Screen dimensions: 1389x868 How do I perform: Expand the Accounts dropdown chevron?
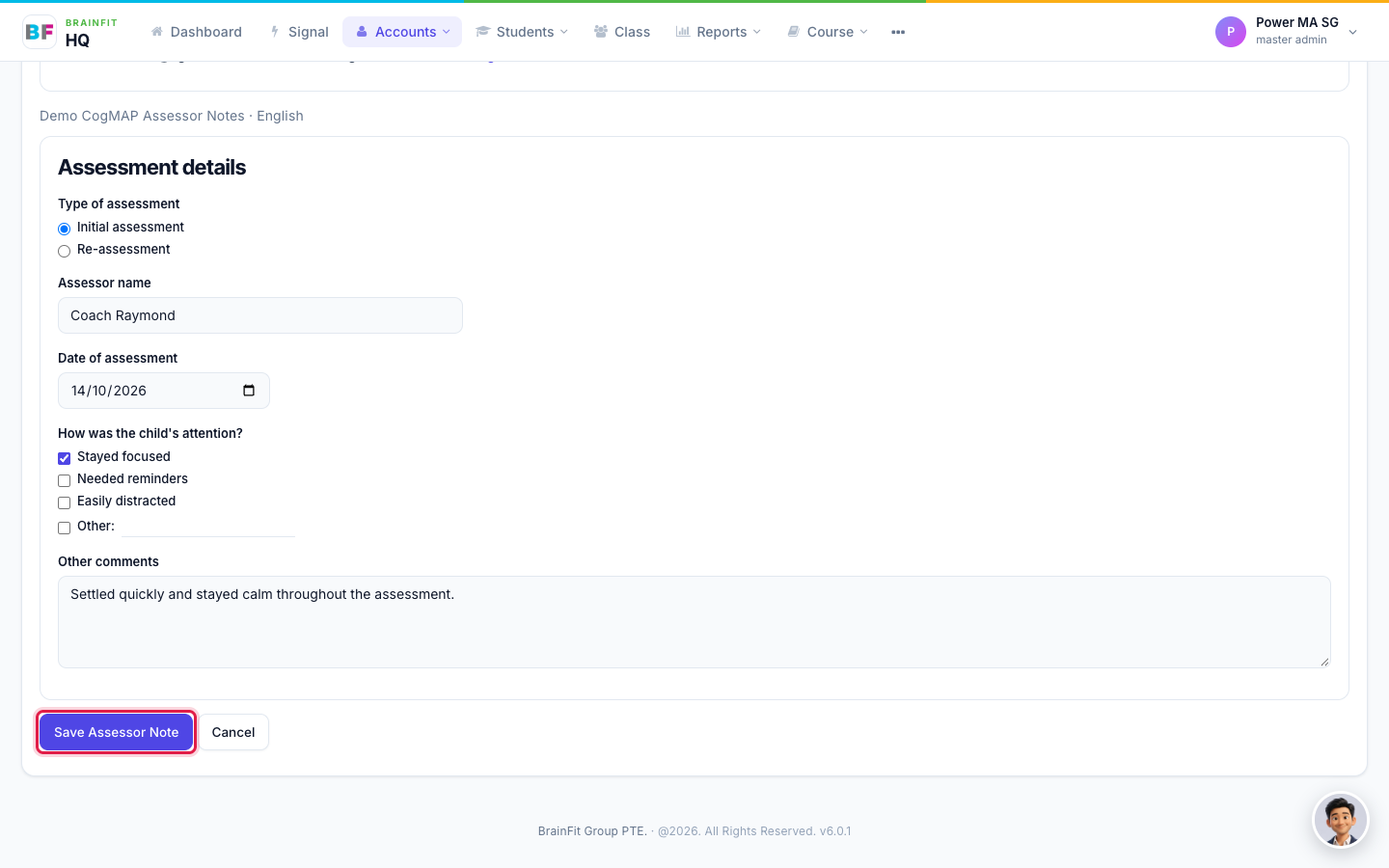click(x=447, y=32)
